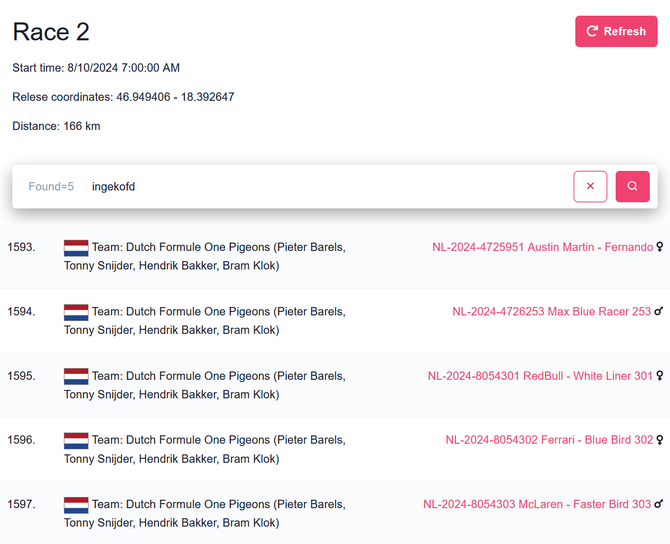Click male symbol beside Faster Bird 303
This screenshot has width=670, height=544.
[x=659, y=504]
